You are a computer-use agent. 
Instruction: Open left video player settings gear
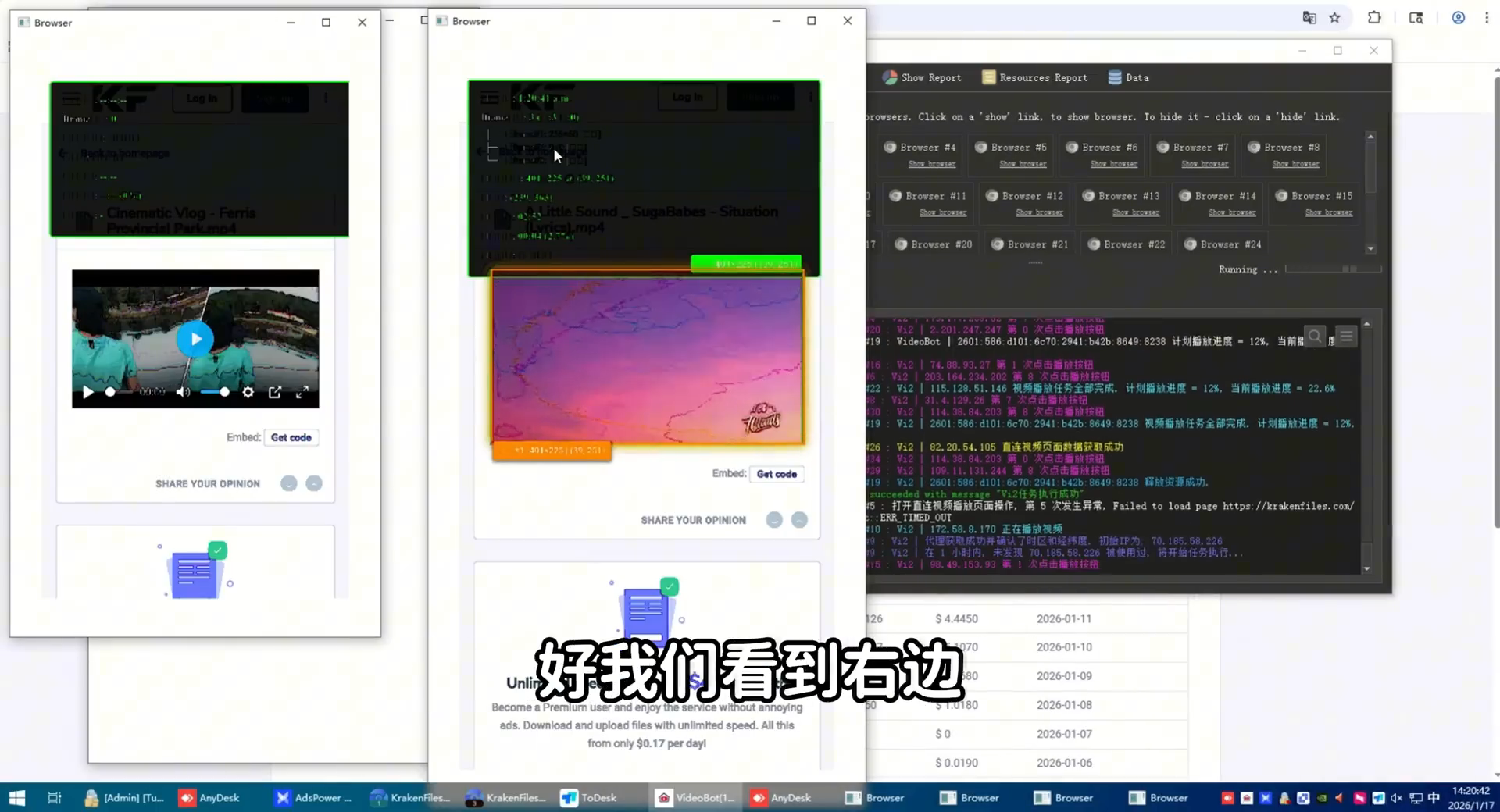(248, 392)
